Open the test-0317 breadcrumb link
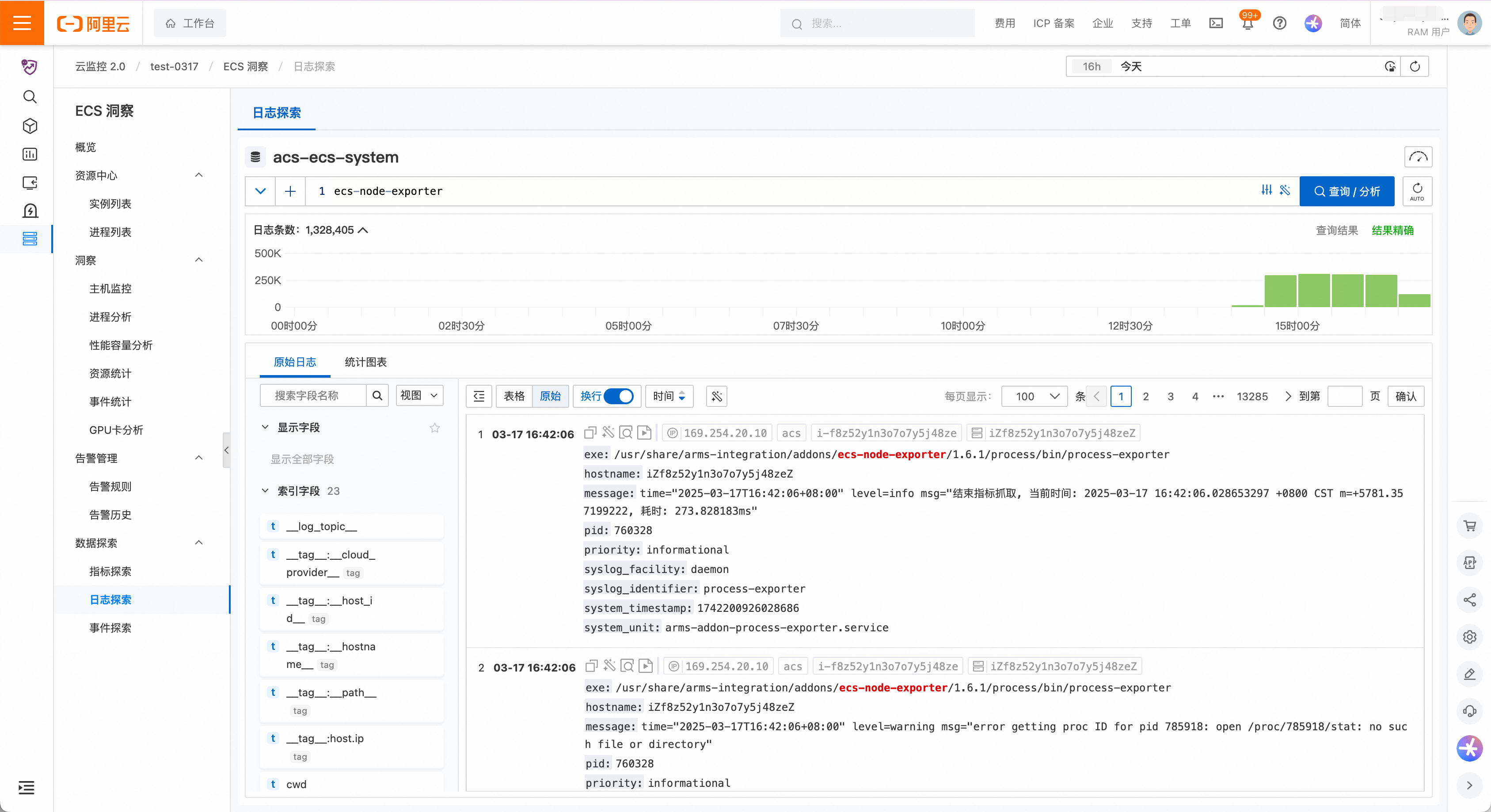Image resolution: width=1491 pixels, height=812 pixels. tap(174, 67)
